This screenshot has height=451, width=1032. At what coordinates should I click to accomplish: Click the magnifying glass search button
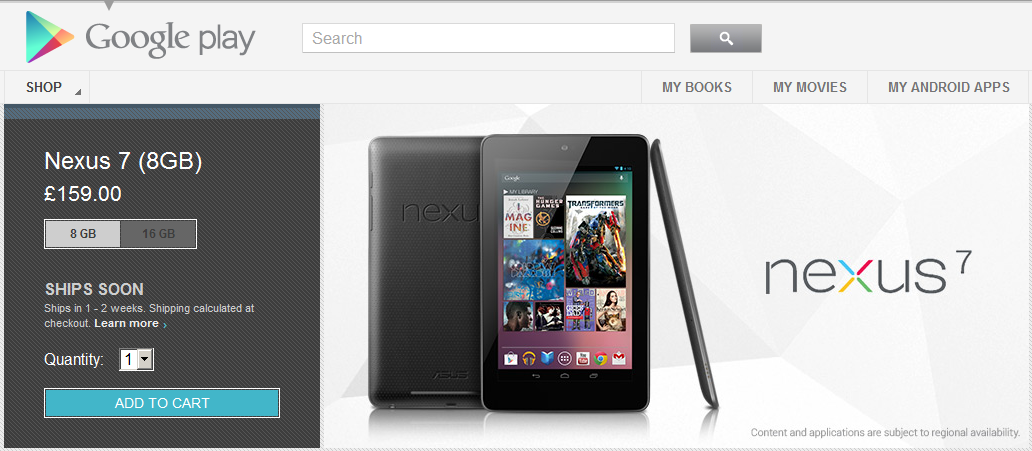point(726,38)
